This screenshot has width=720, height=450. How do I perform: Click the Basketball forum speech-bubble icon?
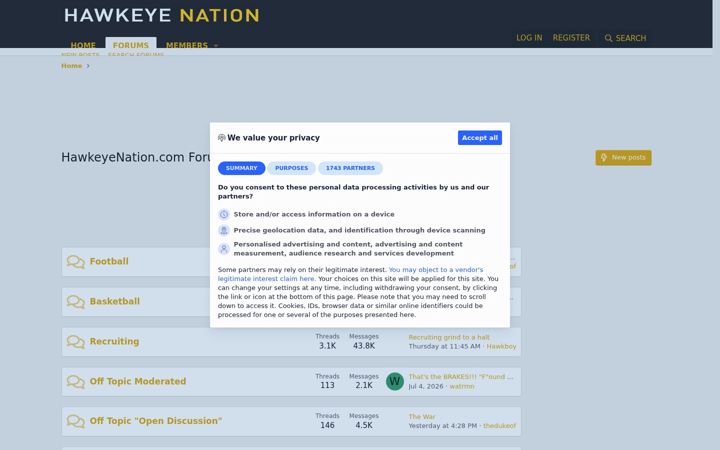tap(76, 302)
